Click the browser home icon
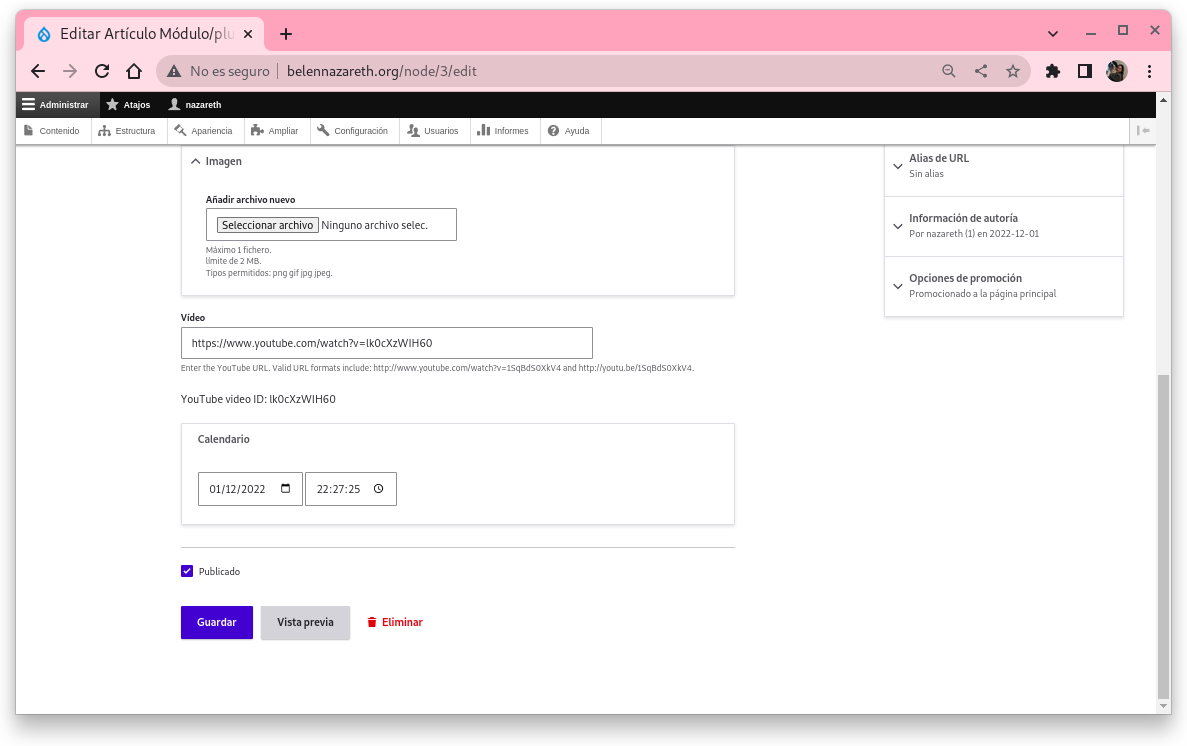 pos(134,71)
